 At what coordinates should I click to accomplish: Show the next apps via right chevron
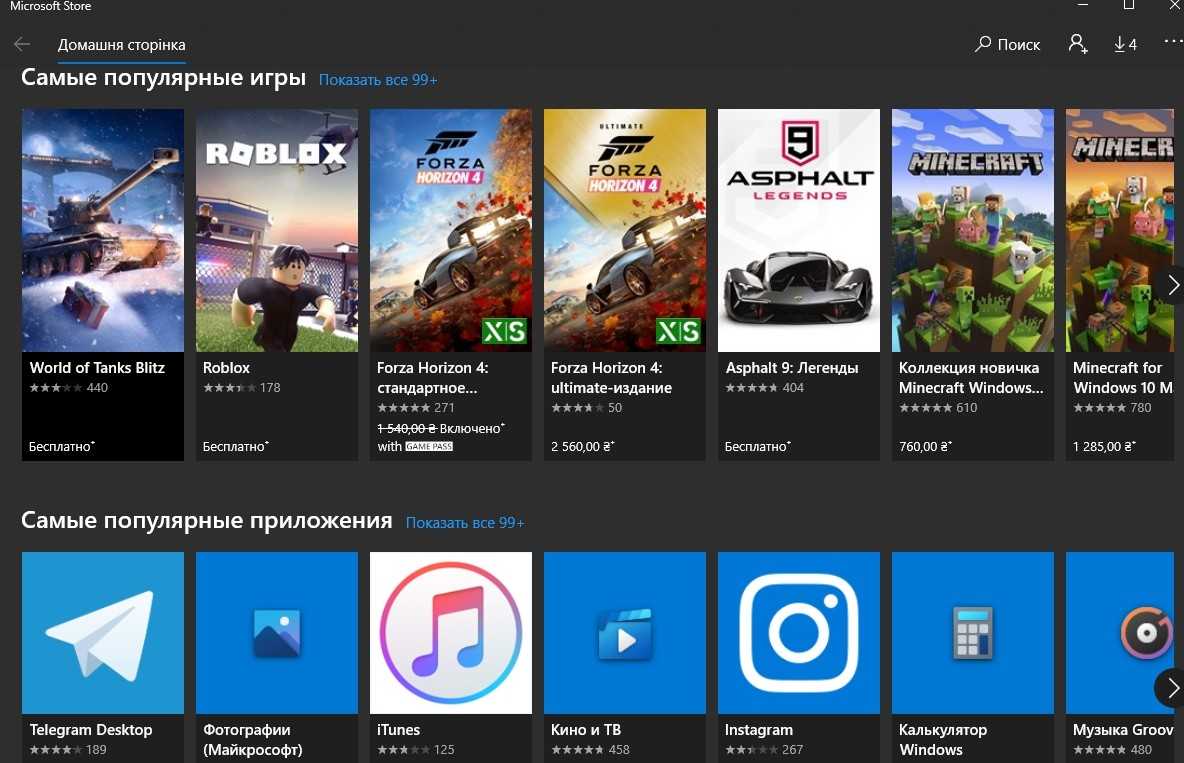click(1171, 687)
